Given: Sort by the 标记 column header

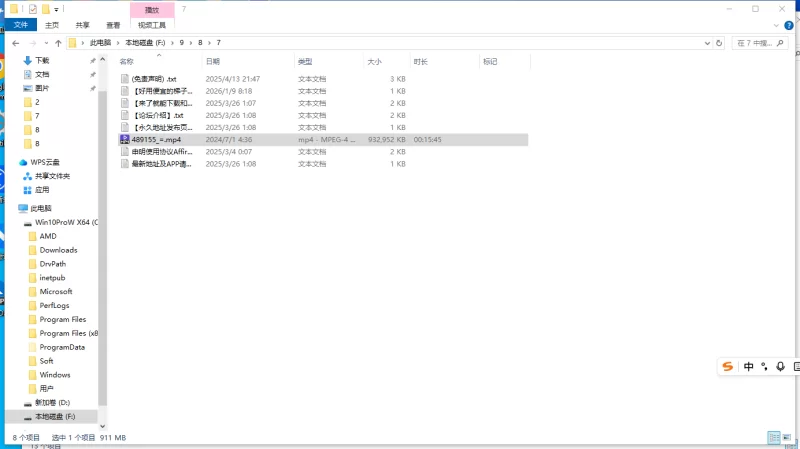Looking at the screenshot, I should [x=505, y=62].
